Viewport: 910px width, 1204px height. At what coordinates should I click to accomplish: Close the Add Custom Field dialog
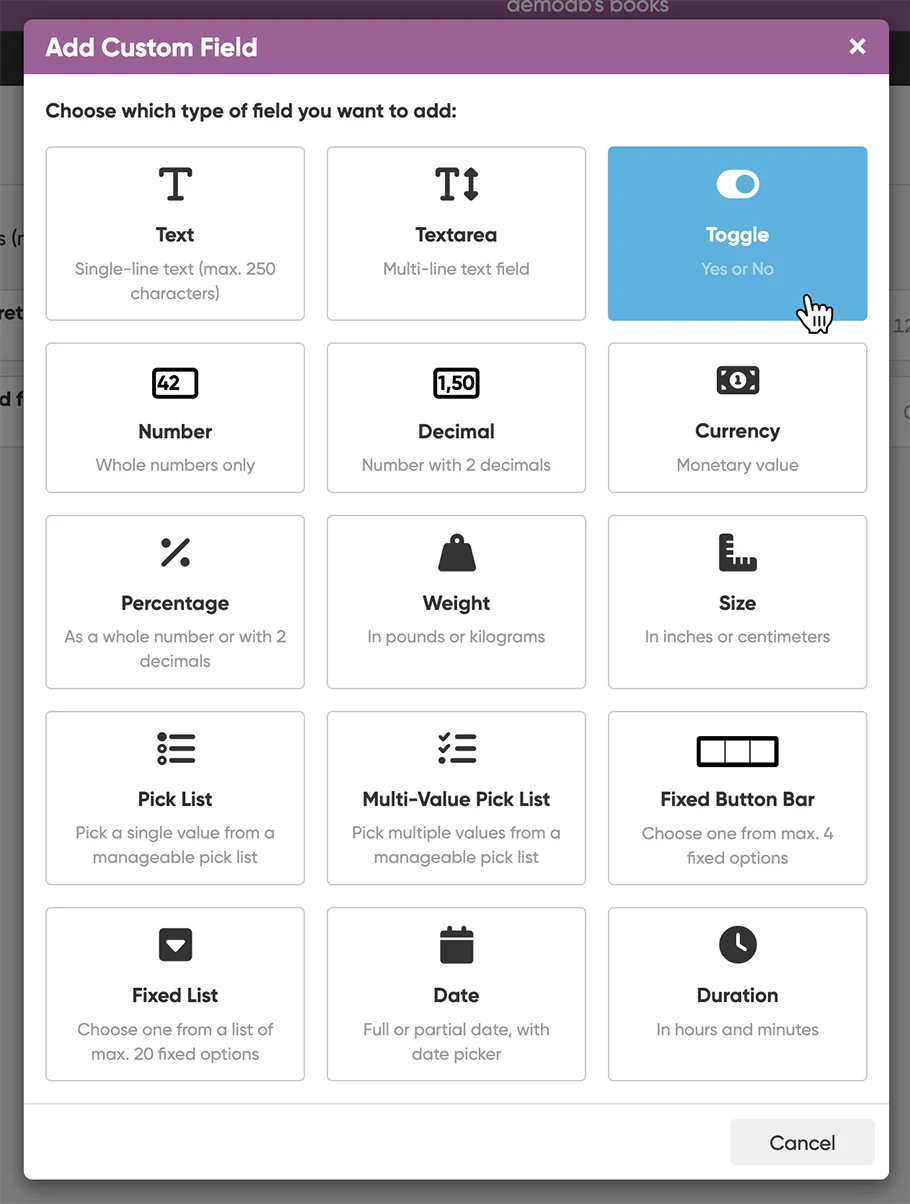(857, 47)
